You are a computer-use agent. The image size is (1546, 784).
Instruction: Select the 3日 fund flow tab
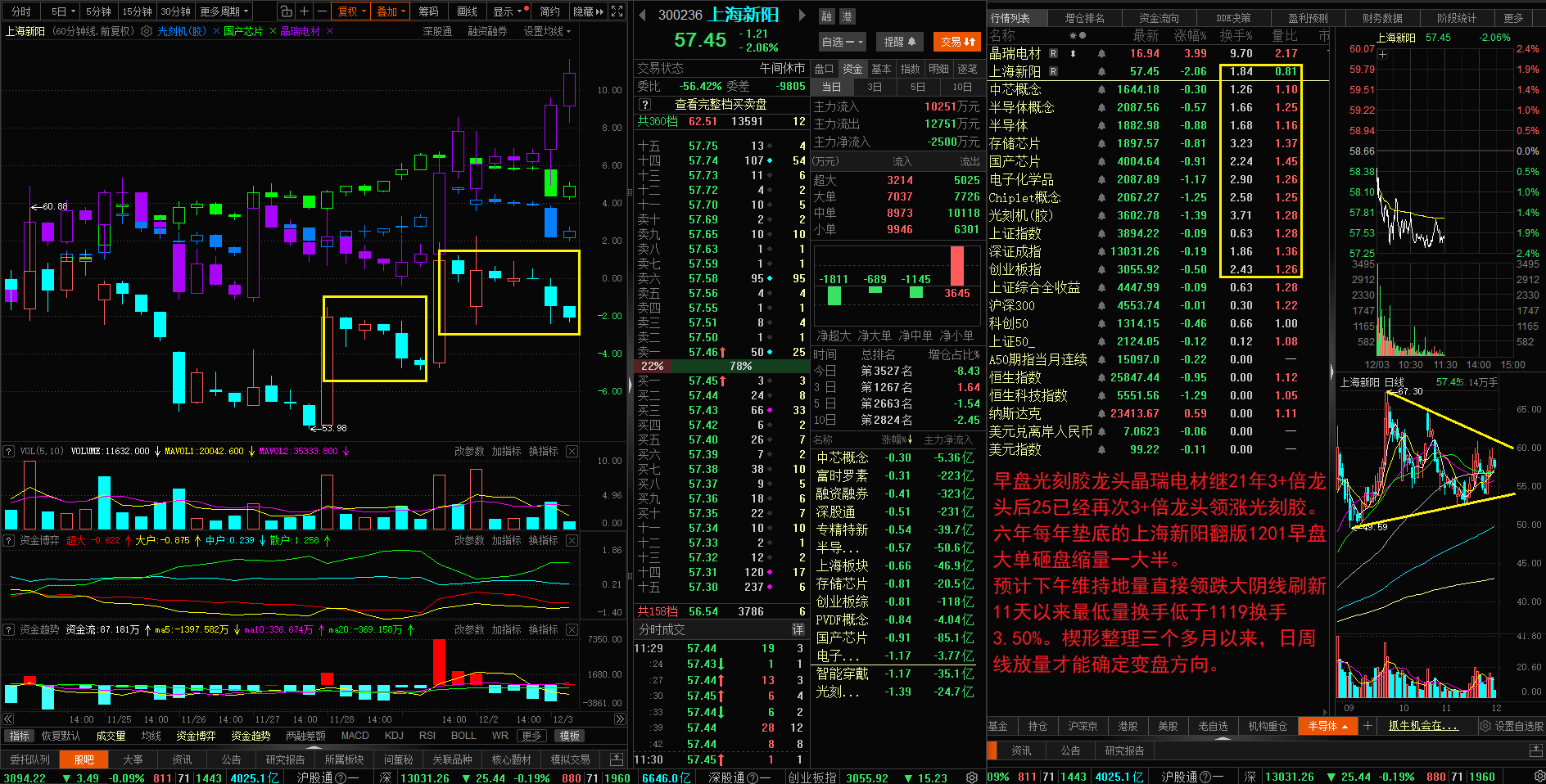(875, 87)
